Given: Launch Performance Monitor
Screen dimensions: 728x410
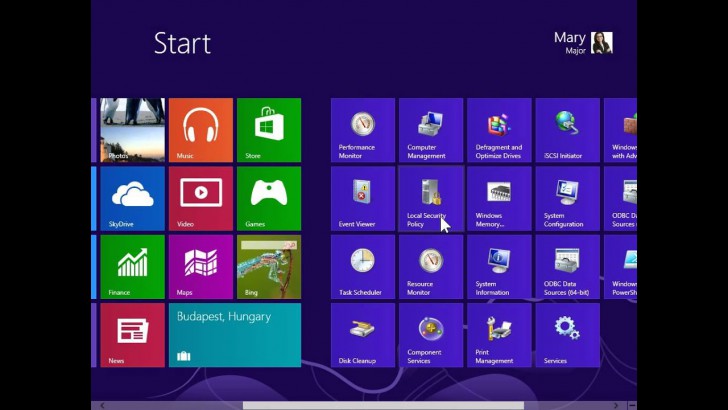Looking at the screenshot, I should pos(363,130).
